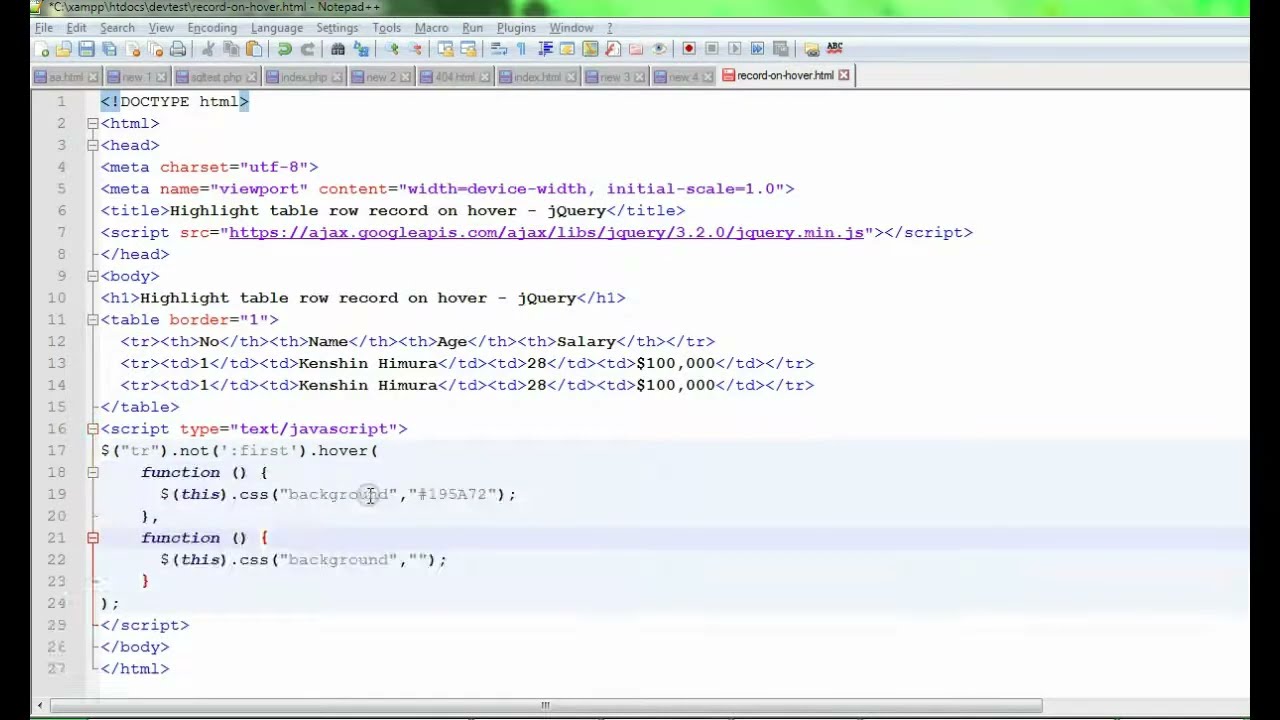Close the new 1 tab
This screenshot has width=1280, height=720.
coord(162,77)
